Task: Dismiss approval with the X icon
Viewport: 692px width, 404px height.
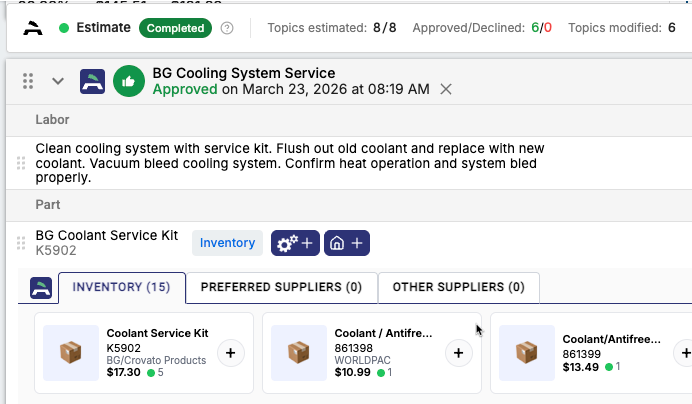Action: [x=446, y=89]
